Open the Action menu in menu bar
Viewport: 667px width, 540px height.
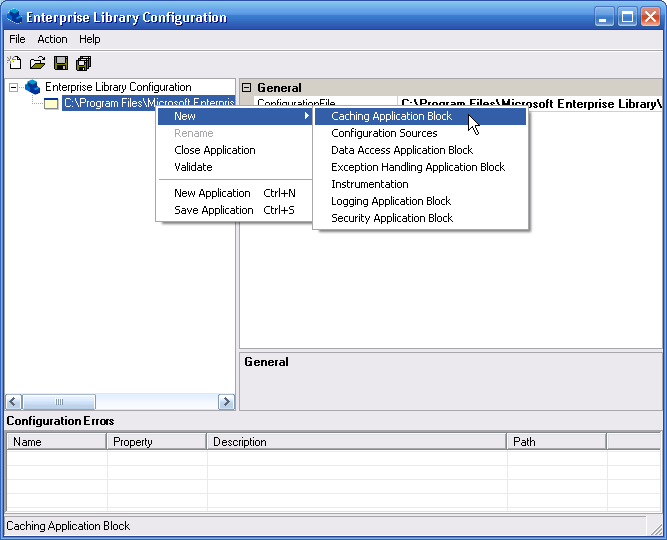[x=52, y=39]
